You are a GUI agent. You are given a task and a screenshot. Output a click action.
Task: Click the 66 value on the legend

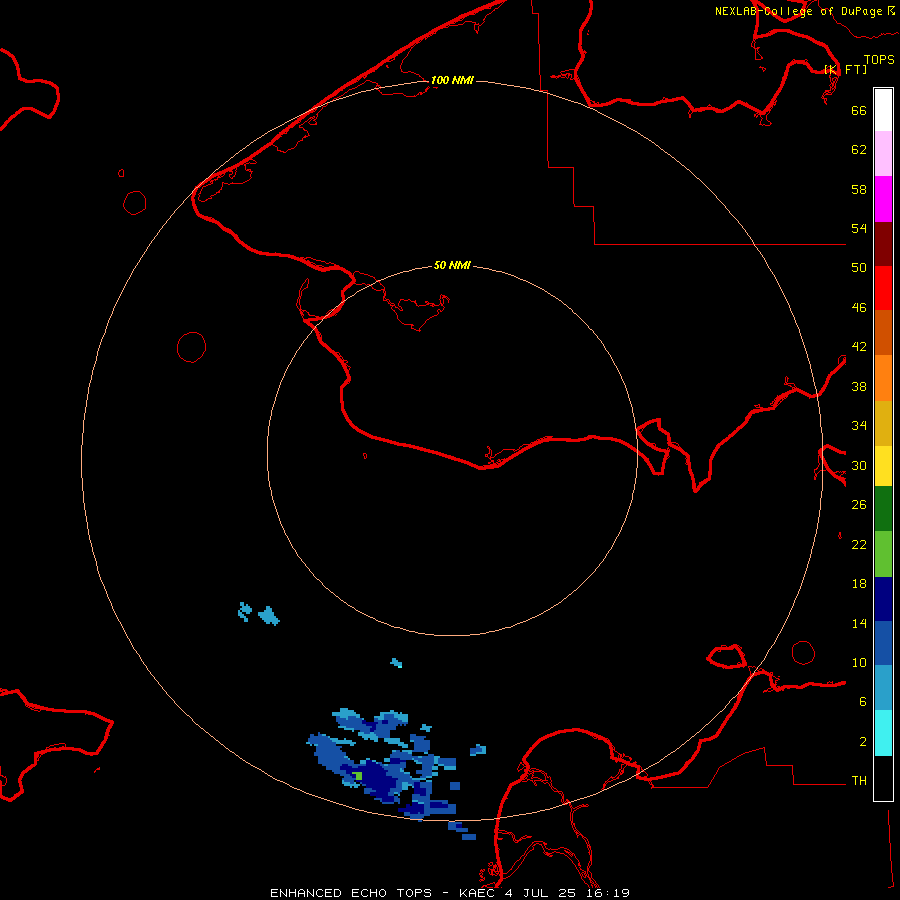(859, 110)
